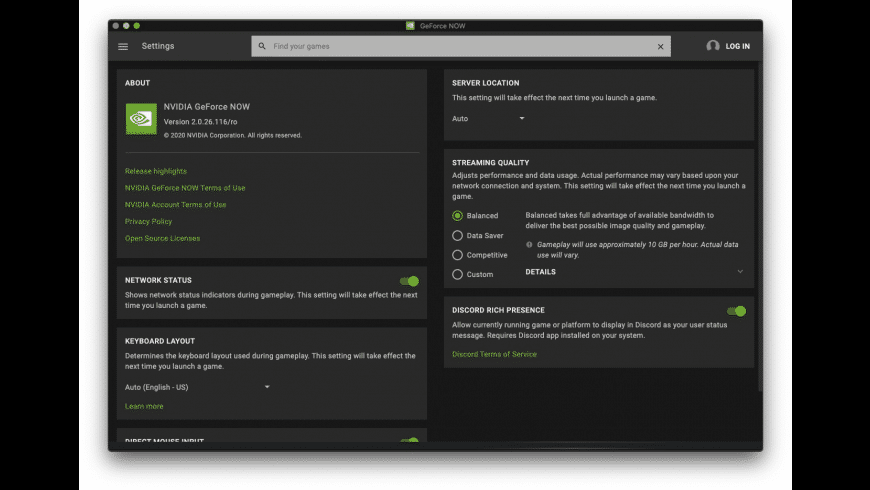Screen dimensions: 870x490
Task: Toggle Discord Rich Presence switch
Action: (x=737, y=311)
